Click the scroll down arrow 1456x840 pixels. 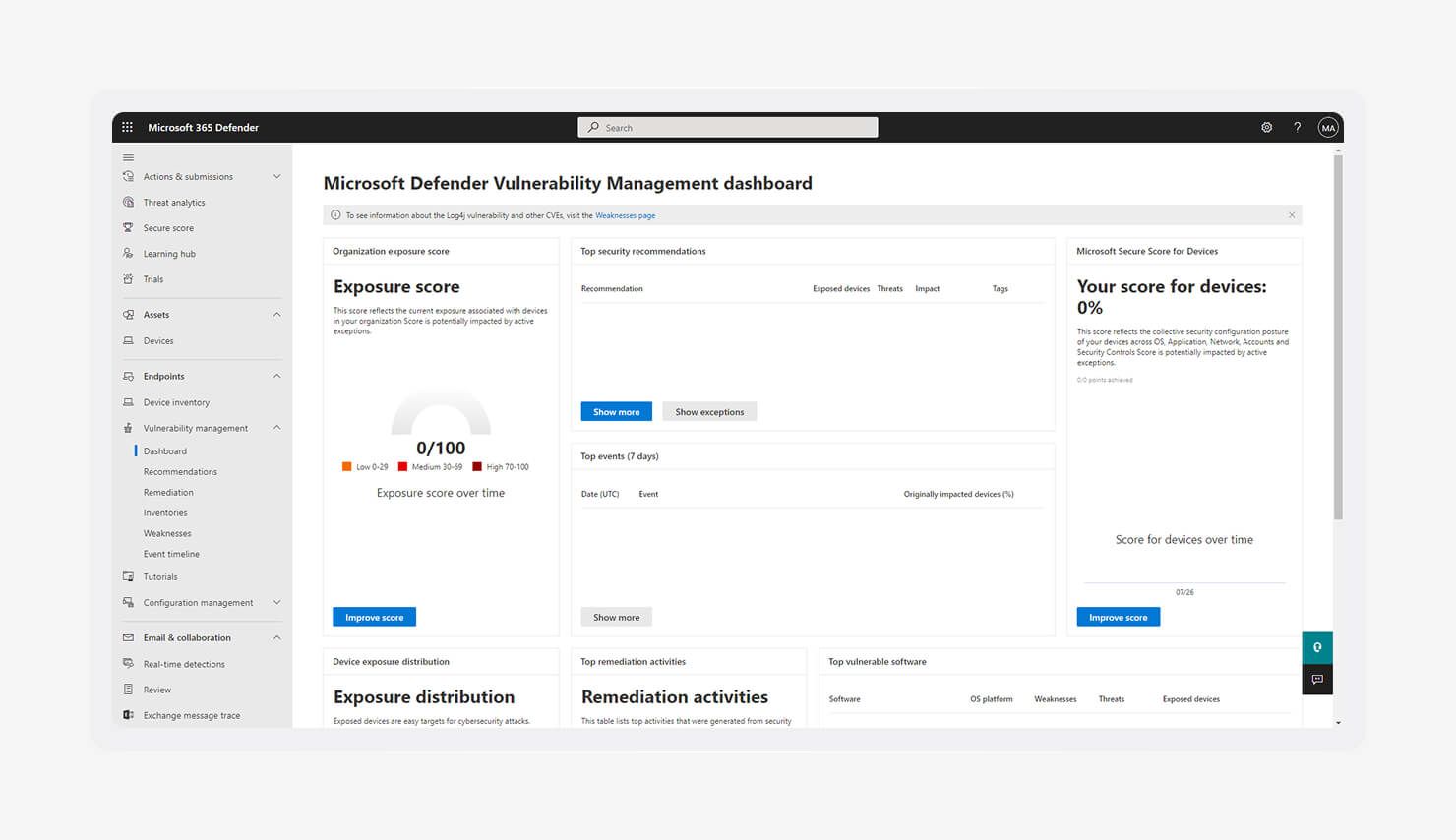coord(1338,723)
